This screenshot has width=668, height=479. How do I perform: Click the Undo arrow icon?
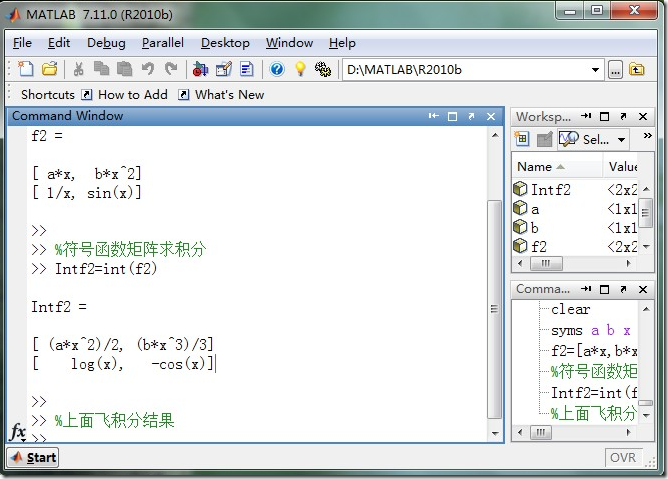pos(148,69)
